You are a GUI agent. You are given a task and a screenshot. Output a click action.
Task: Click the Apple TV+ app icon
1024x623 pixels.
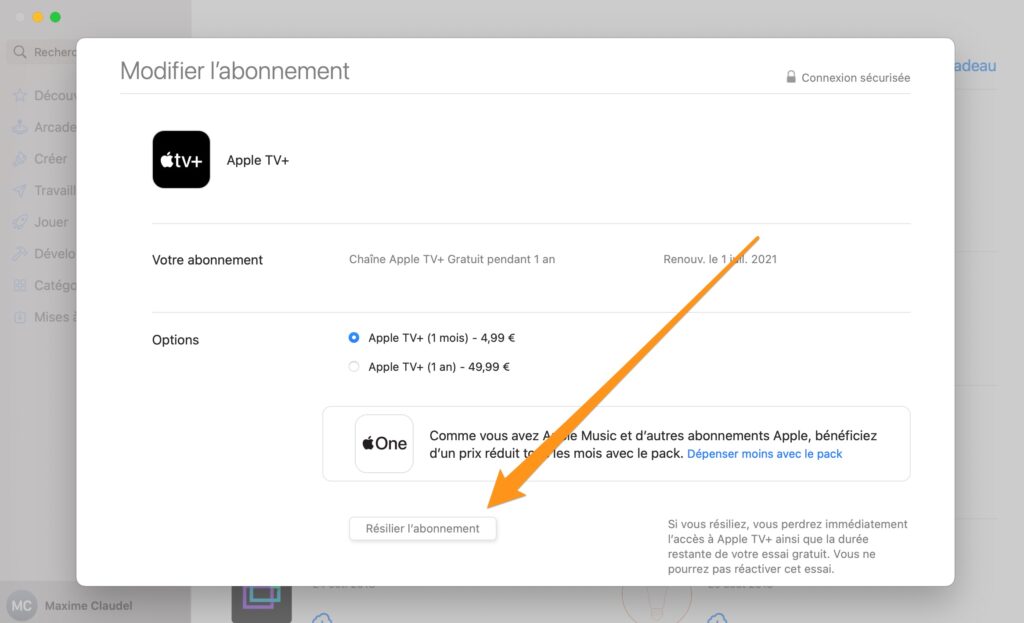click(x=181, y=159)
